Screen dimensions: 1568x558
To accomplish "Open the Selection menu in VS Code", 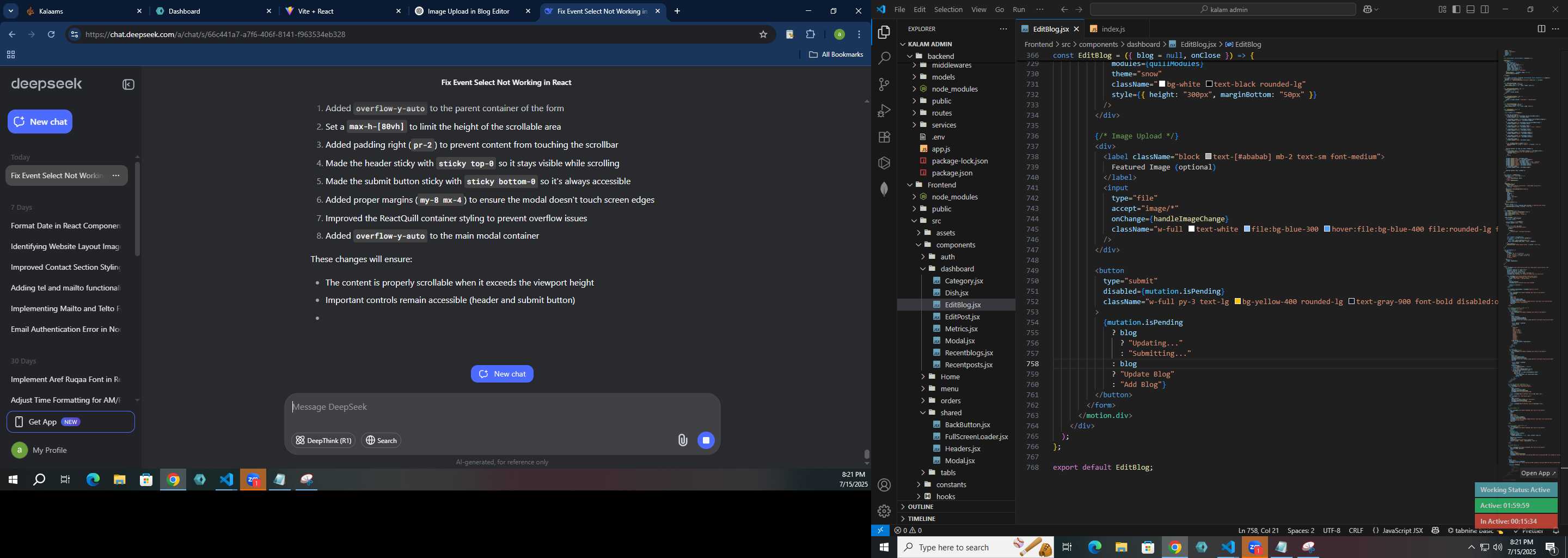I will [x=948, y=9].
